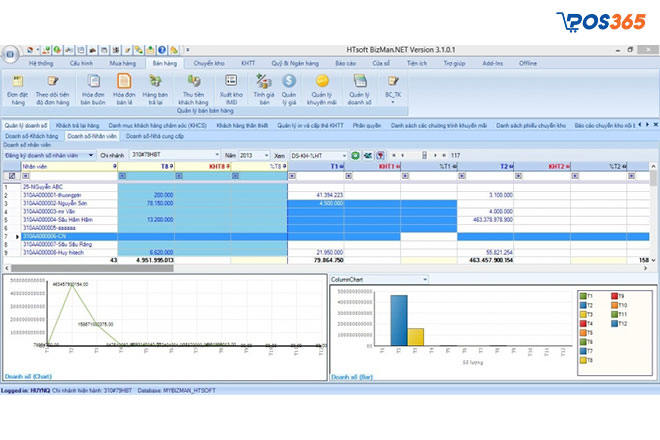The height and width of the screenshot is (440, 660).
Task: Click the T1 blue legend swatch
Action: point(585,296)
